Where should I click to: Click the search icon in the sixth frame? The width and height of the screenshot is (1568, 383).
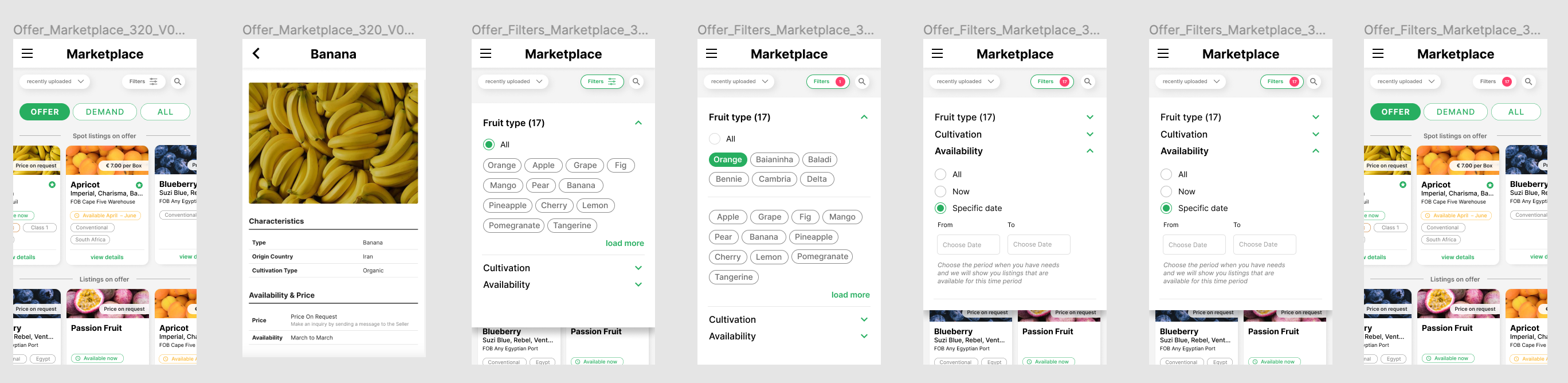pyautogui.click(x=1314, y=81)
